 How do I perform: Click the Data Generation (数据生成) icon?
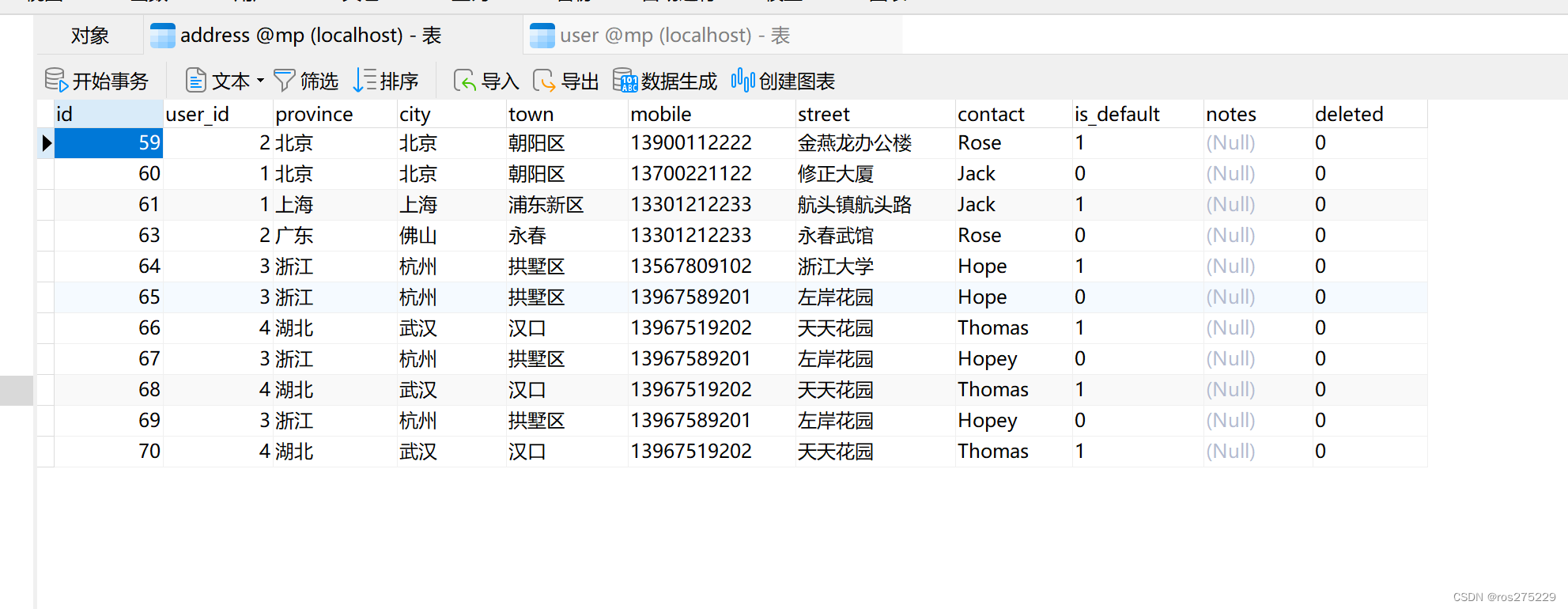(625, 81)
